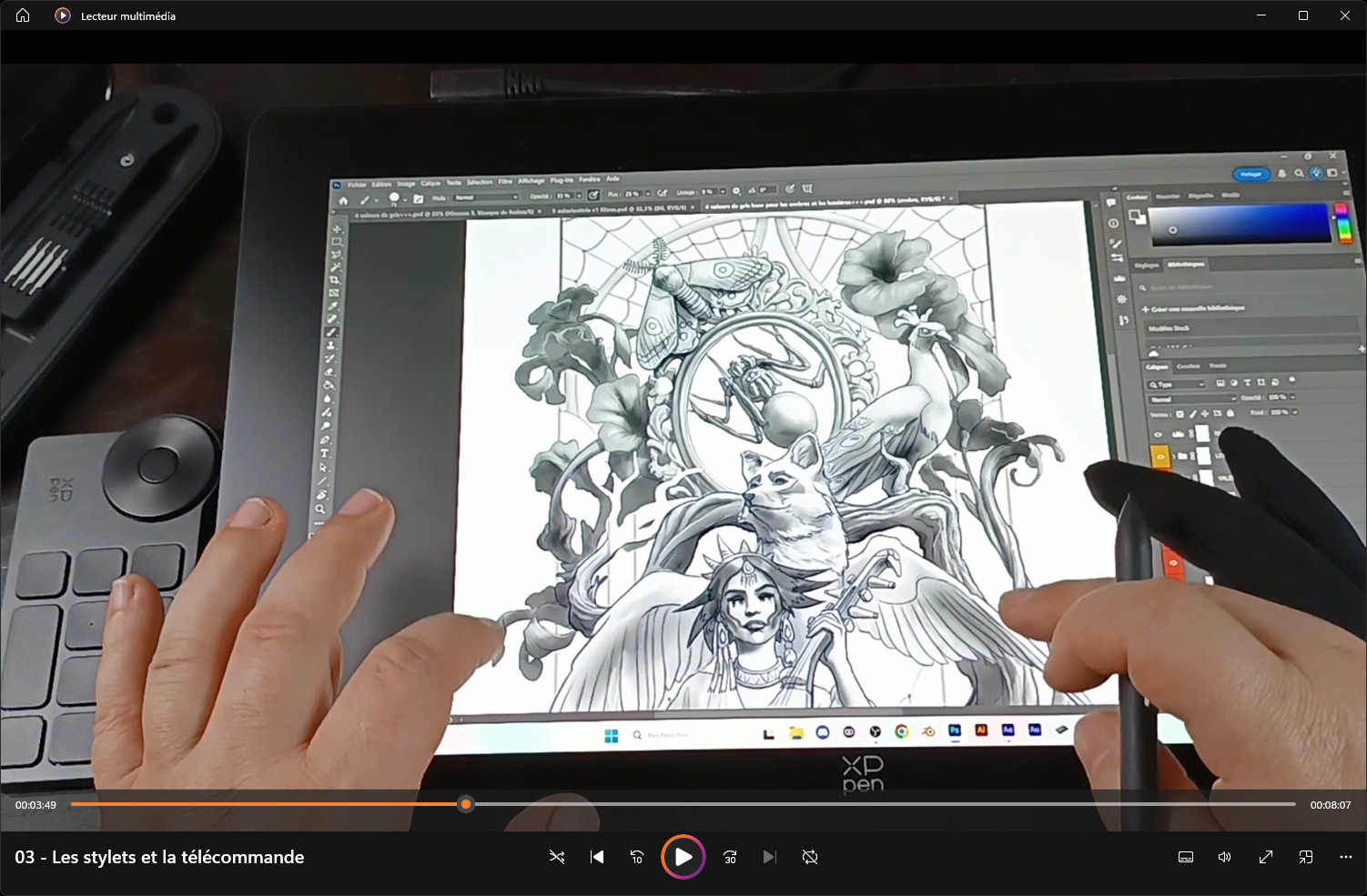Toggle subtitles with the captions icon
1367x896 pixels.
[1186, 857]
